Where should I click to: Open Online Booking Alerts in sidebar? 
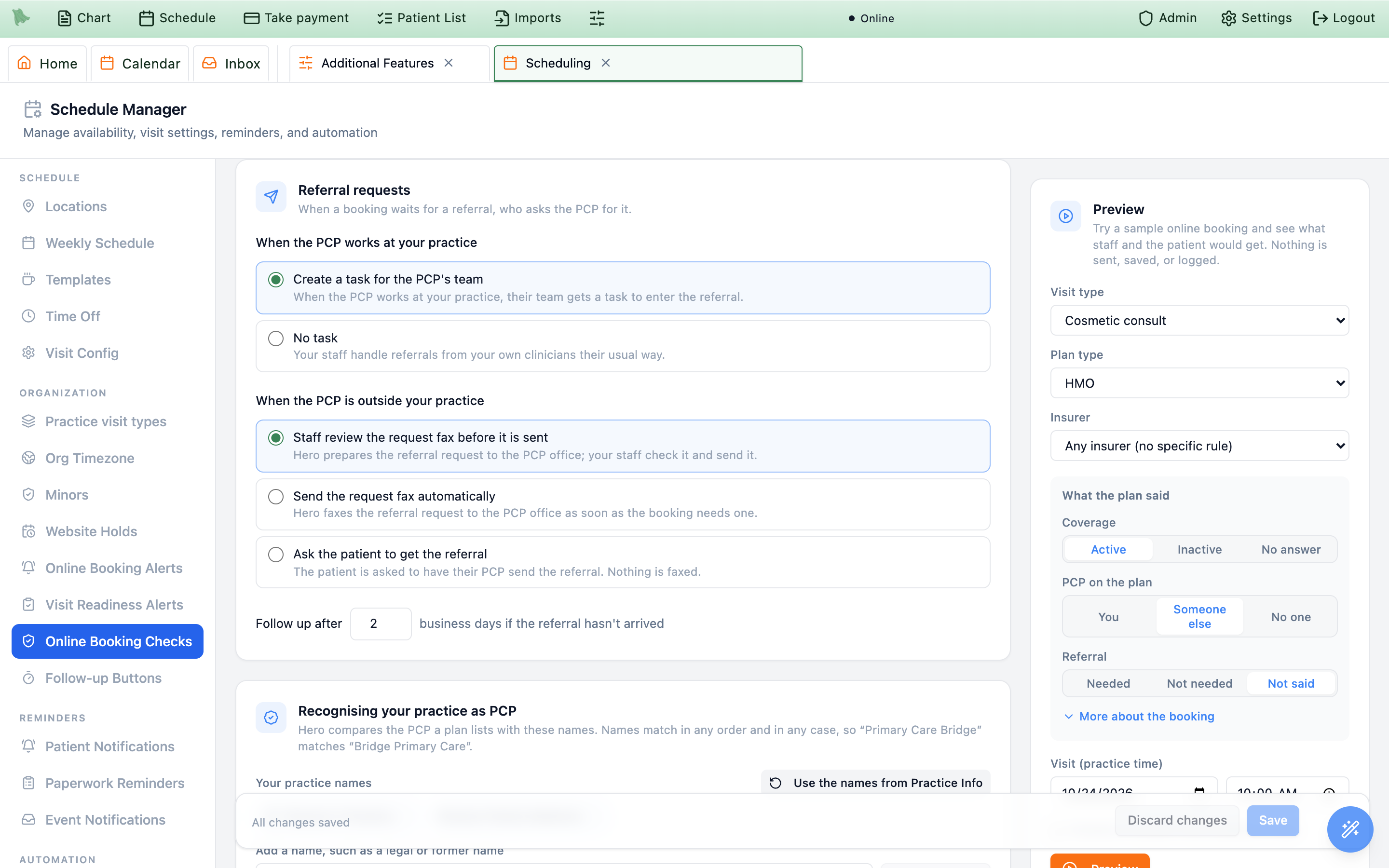(x=108, y=569)
